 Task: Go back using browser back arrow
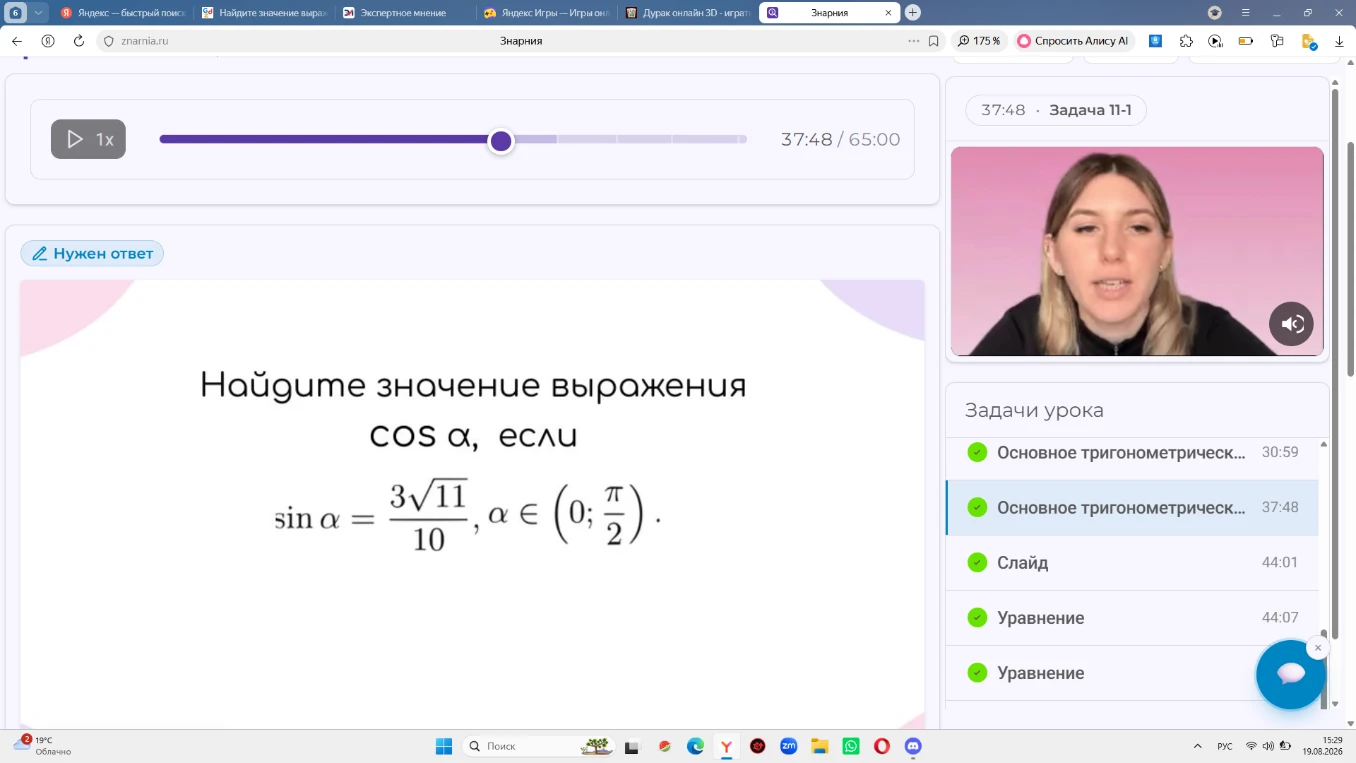(x=17, y=41)
